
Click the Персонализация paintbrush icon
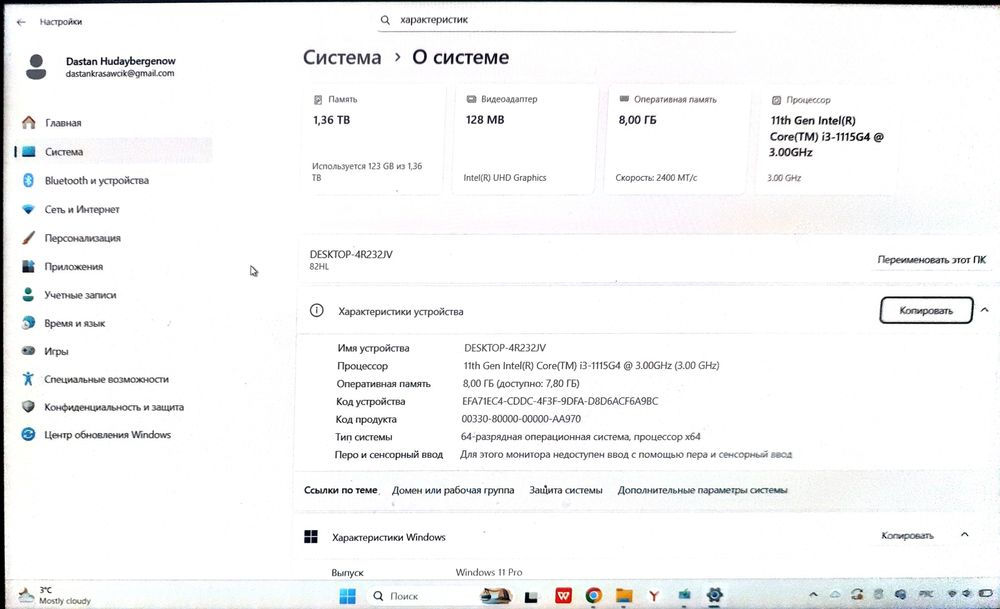28,238
